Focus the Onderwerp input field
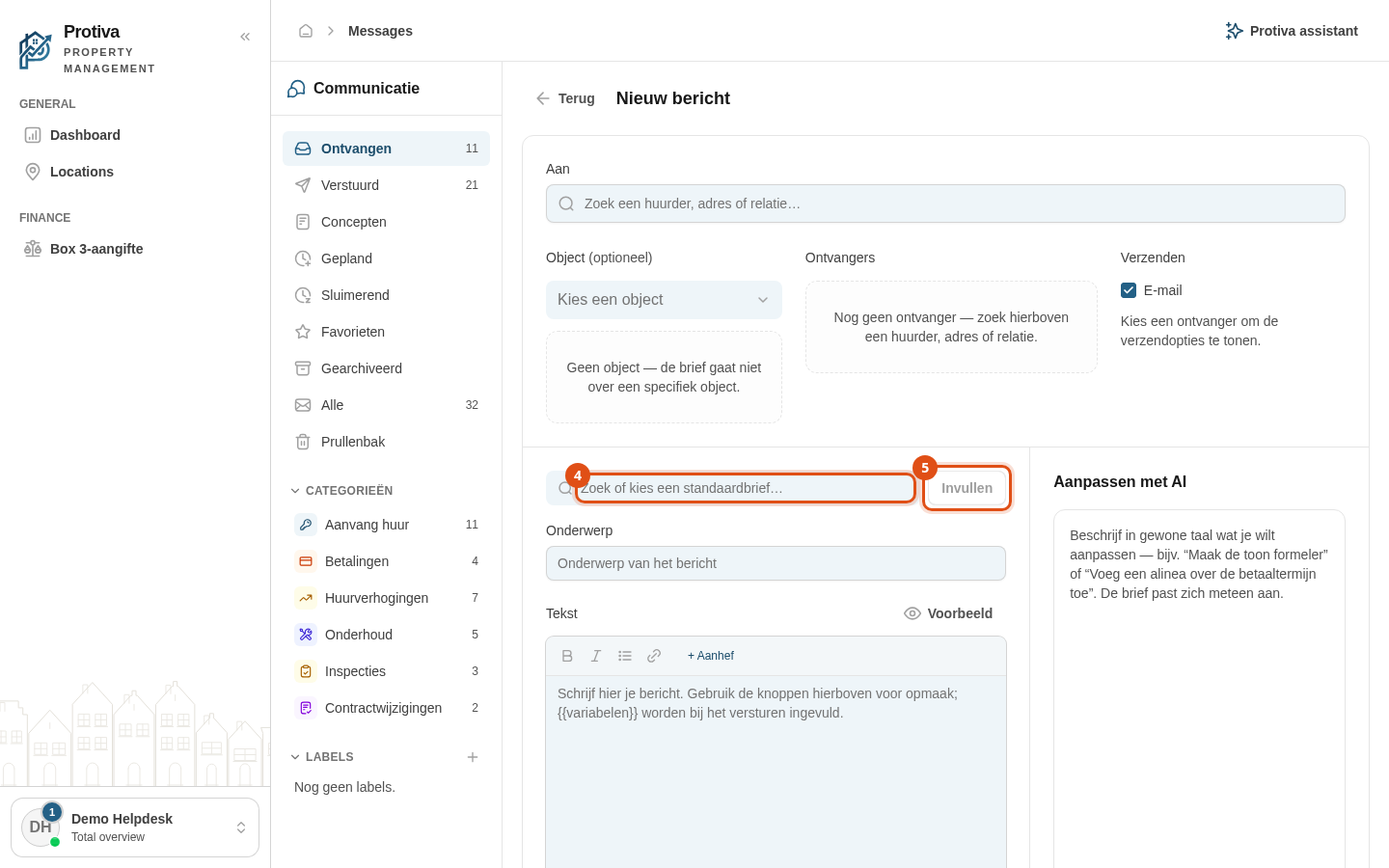 [776, 563]
